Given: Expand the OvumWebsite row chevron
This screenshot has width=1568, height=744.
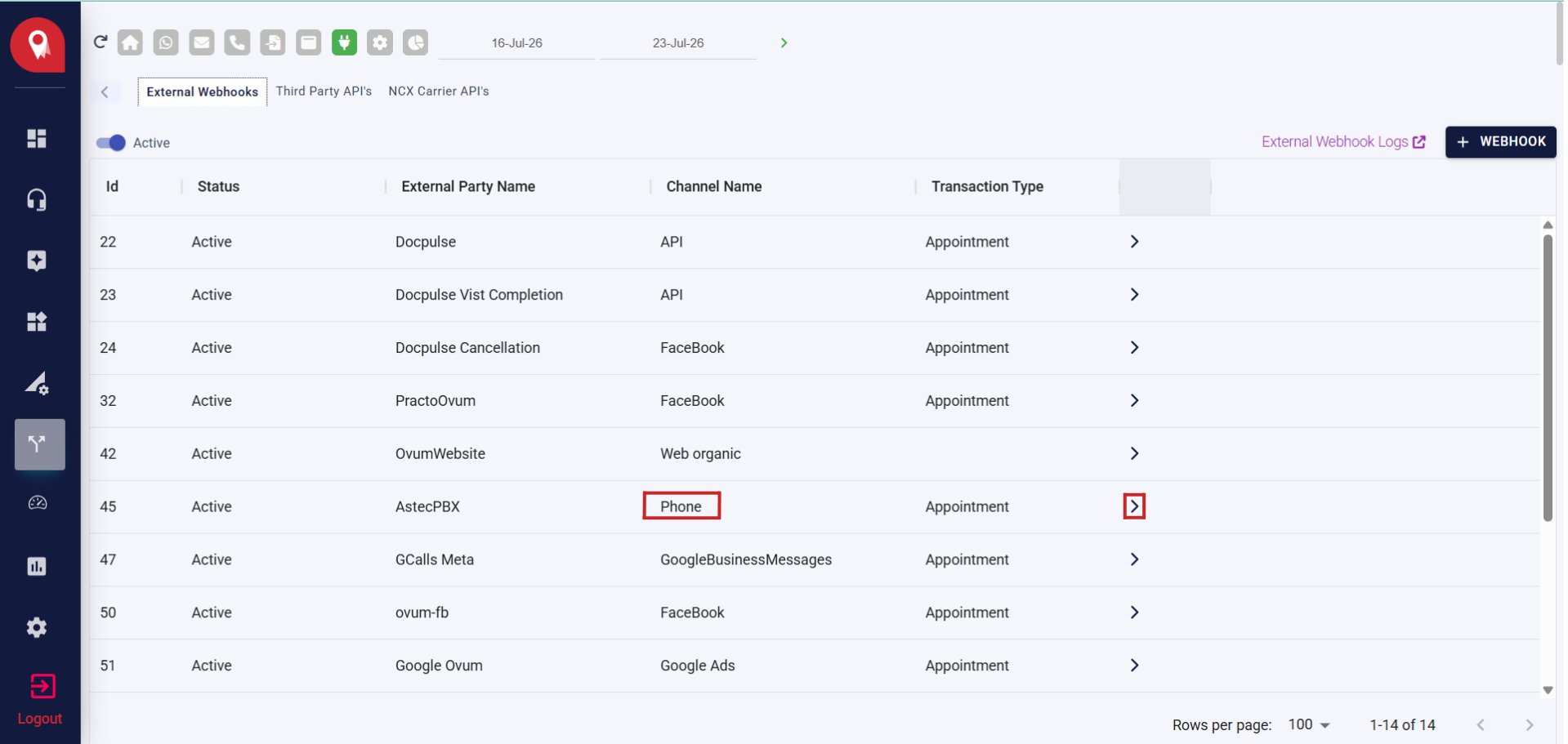Looking at the screenshot, I should [x=1134, y=453].
